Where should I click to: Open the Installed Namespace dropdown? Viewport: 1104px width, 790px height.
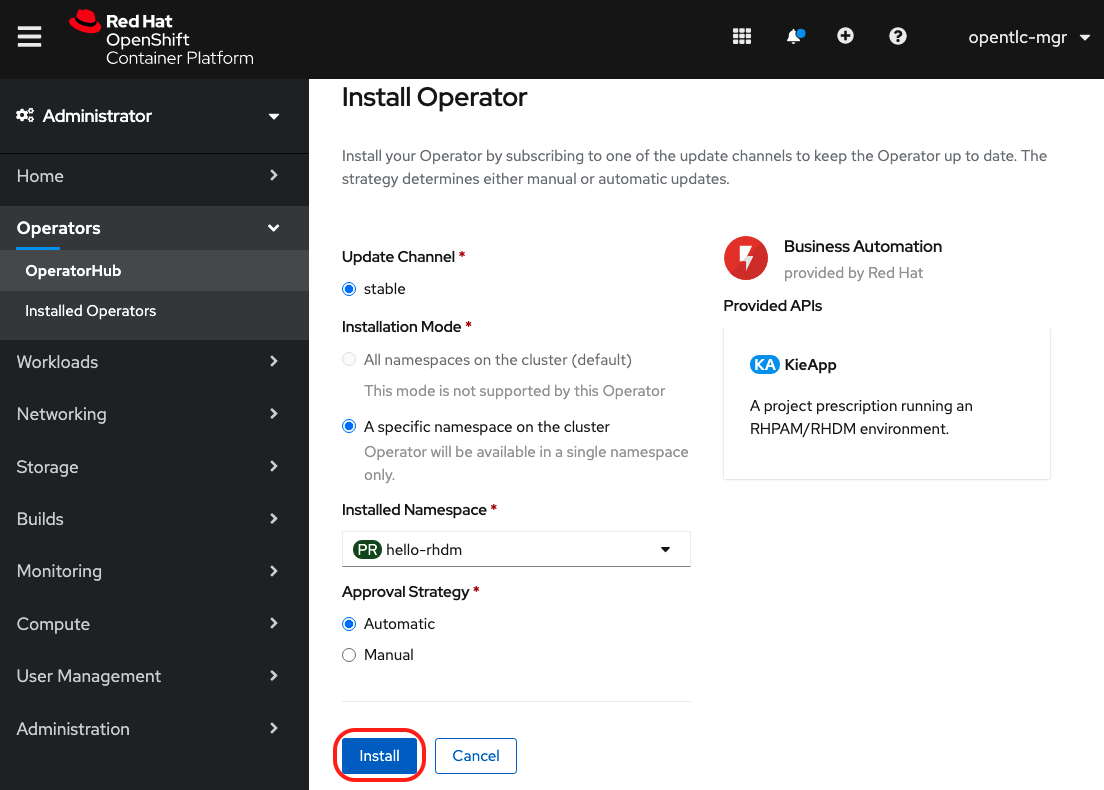pyautogui.click(x=516, y=549)
